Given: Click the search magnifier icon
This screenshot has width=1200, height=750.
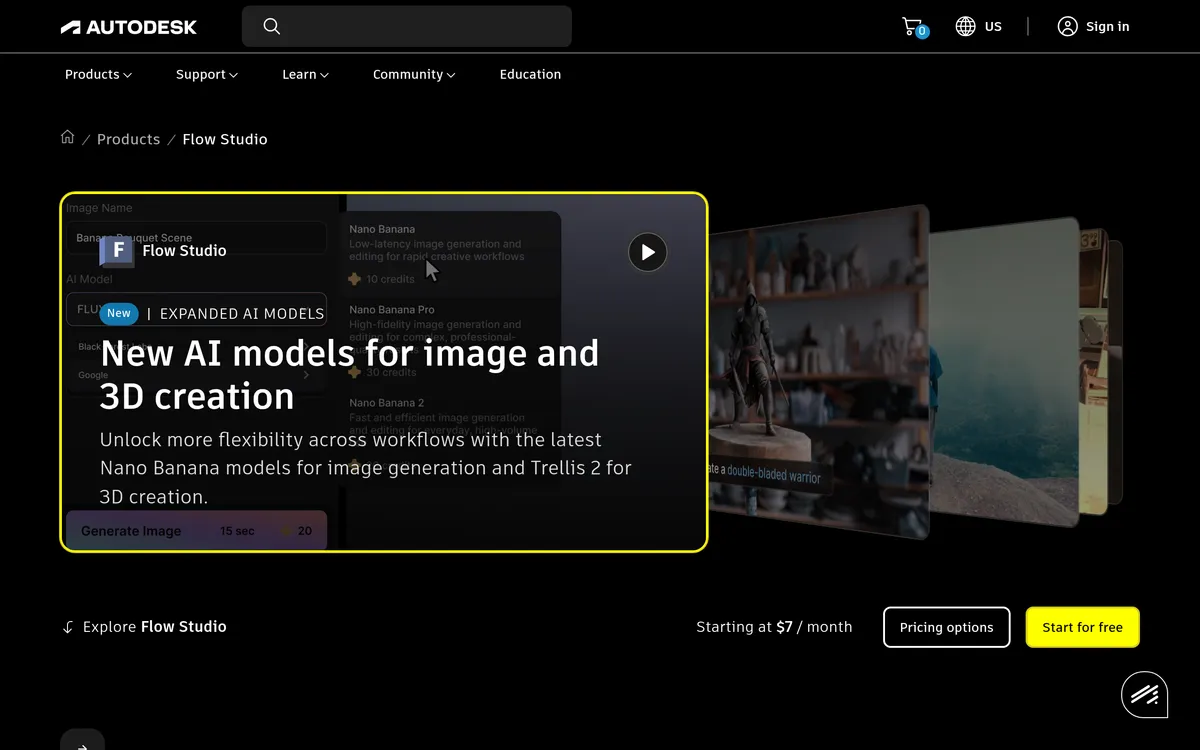Looking at the screenshot, I should pyautogui.click(x=272, y=27).
